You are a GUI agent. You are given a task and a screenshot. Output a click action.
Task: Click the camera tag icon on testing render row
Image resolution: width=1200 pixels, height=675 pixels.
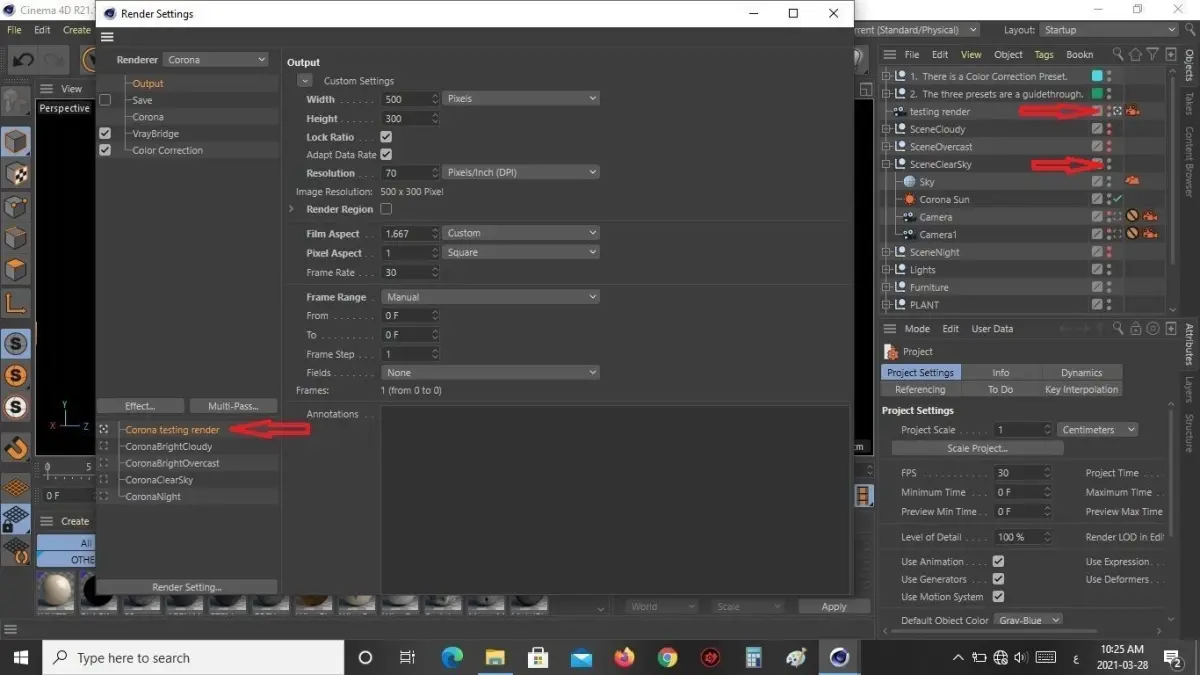coord(1133,111)
